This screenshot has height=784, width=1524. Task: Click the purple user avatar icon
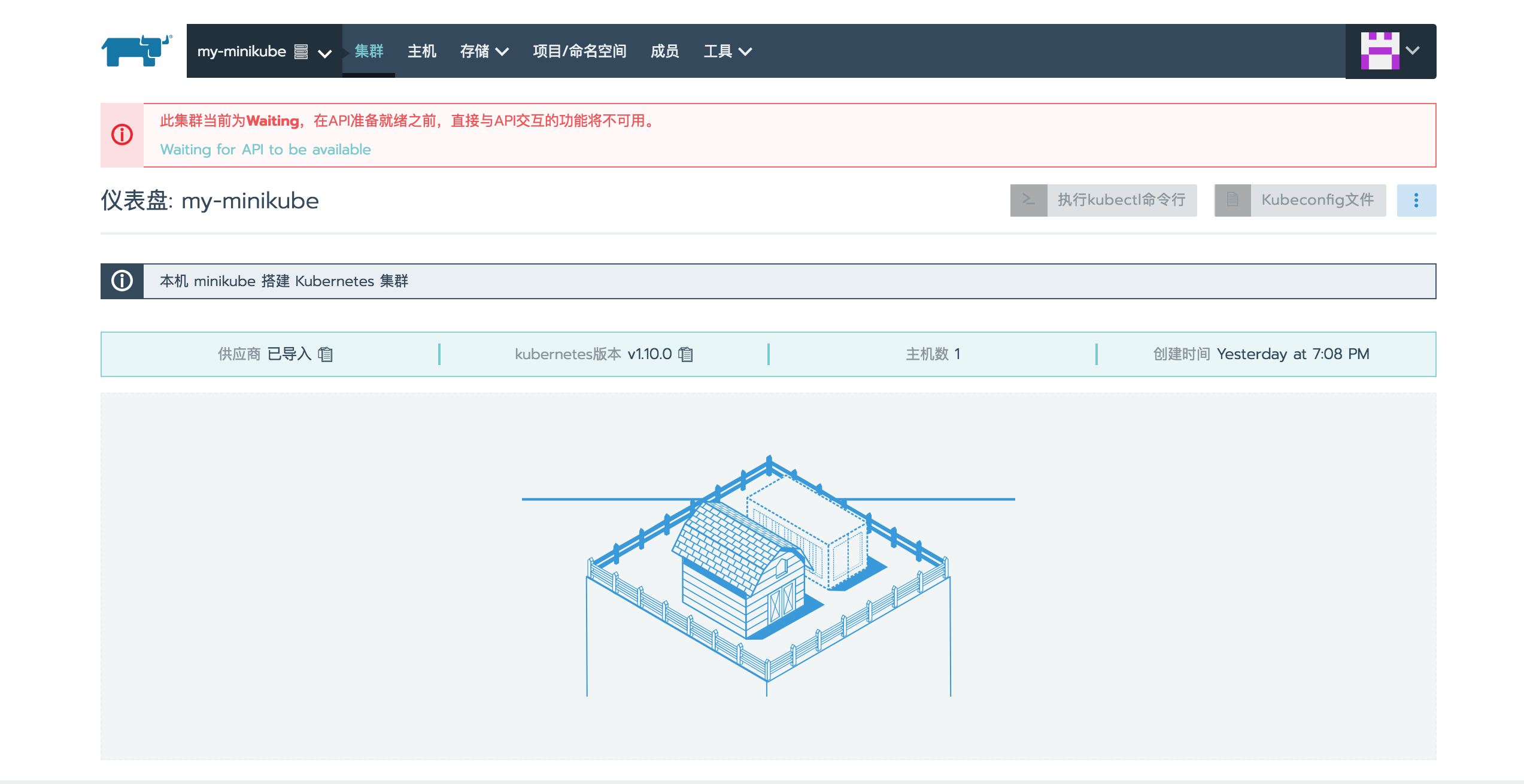(x=1380, y=51)
